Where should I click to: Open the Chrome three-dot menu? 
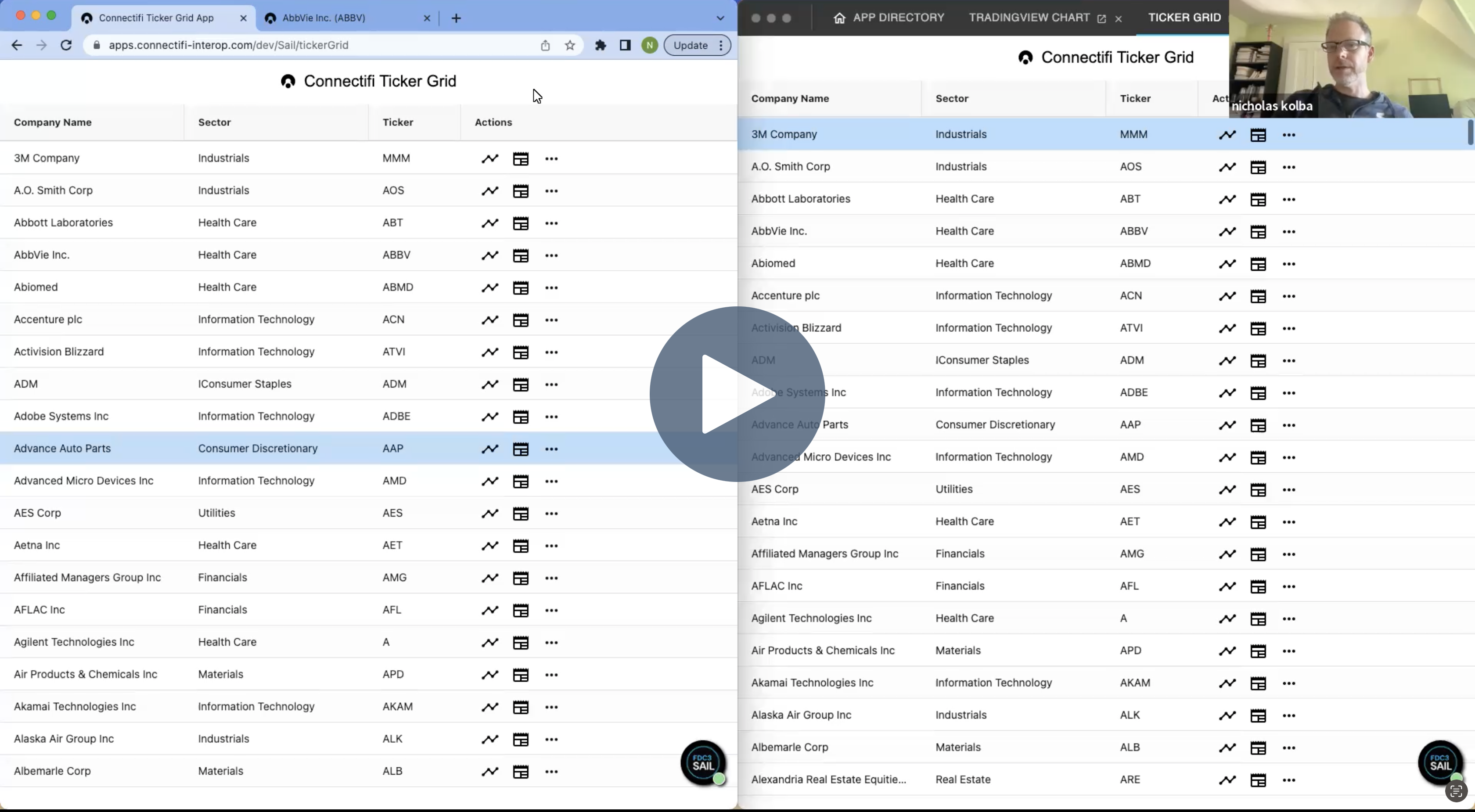[x=721, y=45]
